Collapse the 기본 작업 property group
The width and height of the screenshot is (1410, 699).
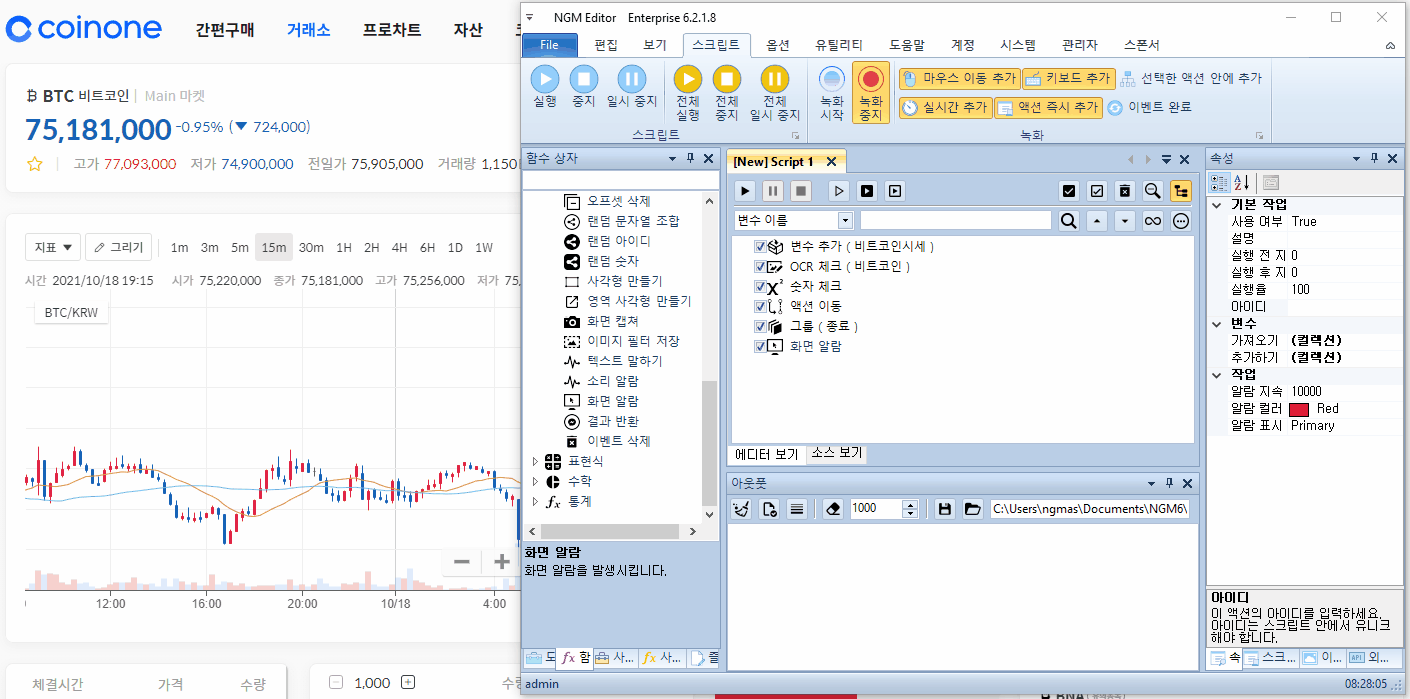coord(1217,204)
